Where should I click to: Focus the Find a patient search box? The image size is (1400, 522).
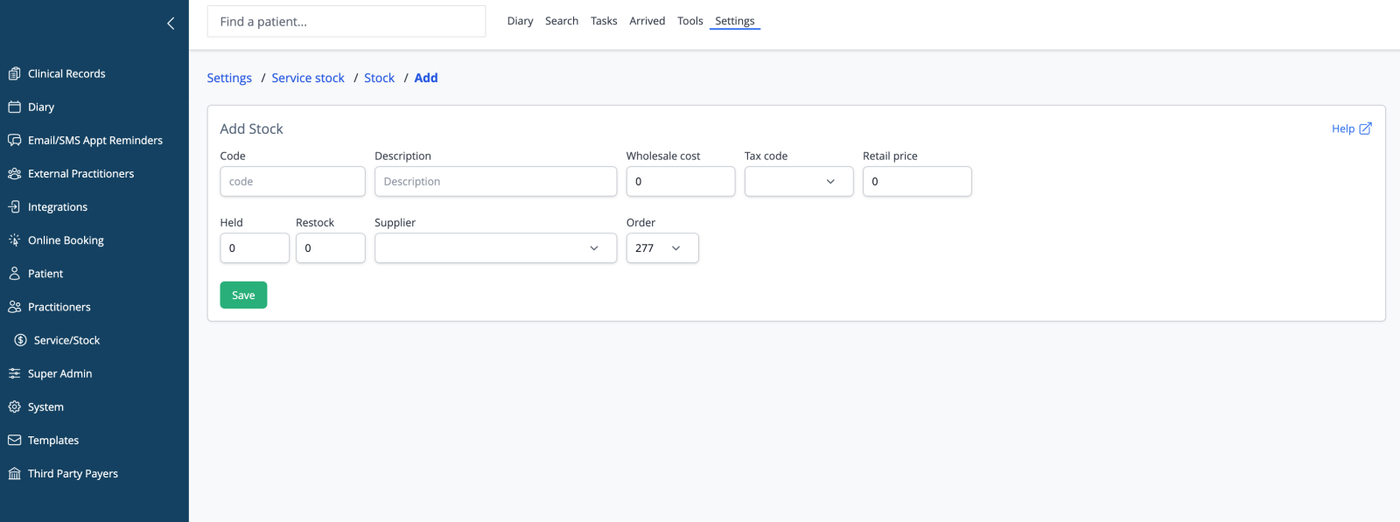[x=346, y=21]
